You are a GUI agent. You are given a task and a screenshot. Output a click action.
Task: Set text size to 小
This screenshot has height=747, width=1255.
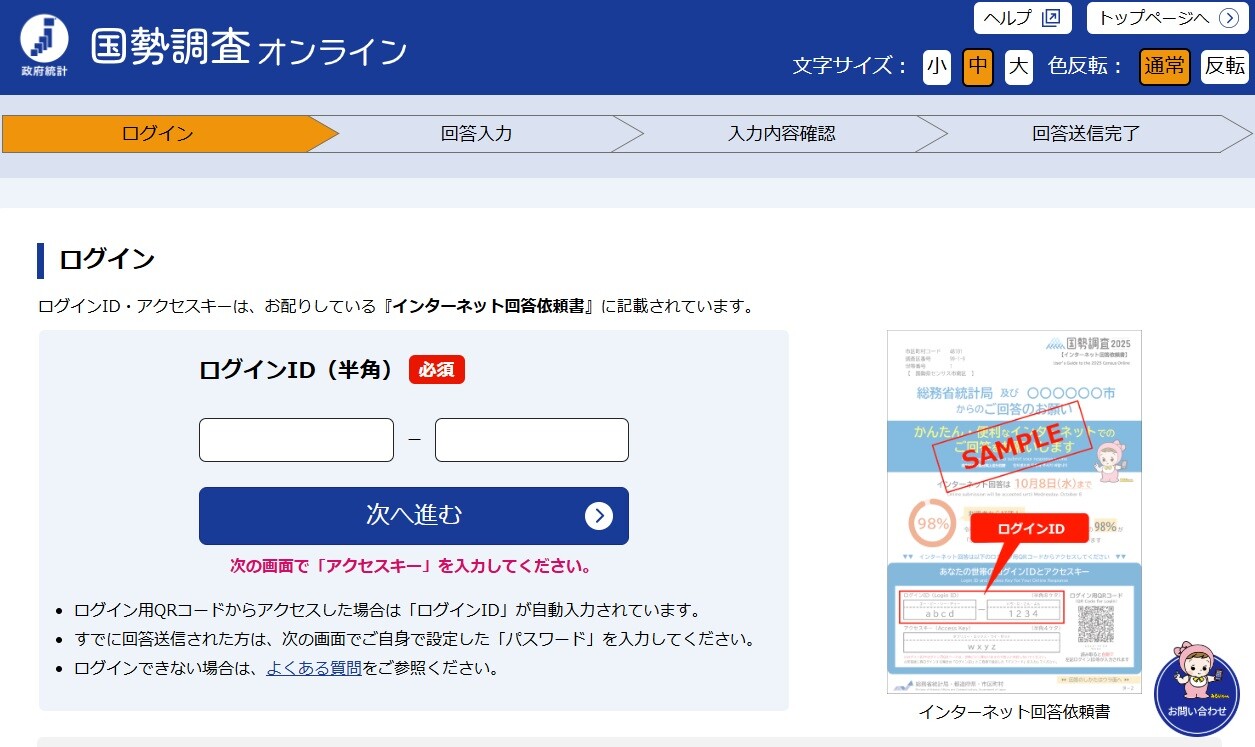[x=937, y=67]
